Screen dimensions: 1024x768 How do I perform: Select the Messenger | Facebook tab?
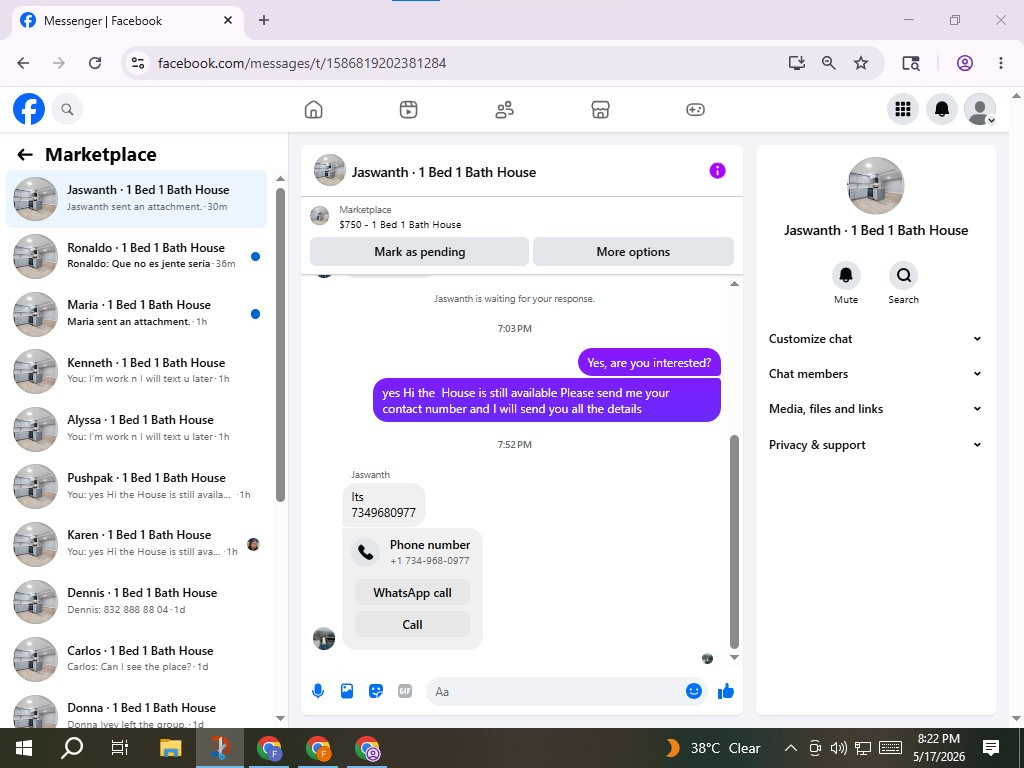[x=127, y=21]
